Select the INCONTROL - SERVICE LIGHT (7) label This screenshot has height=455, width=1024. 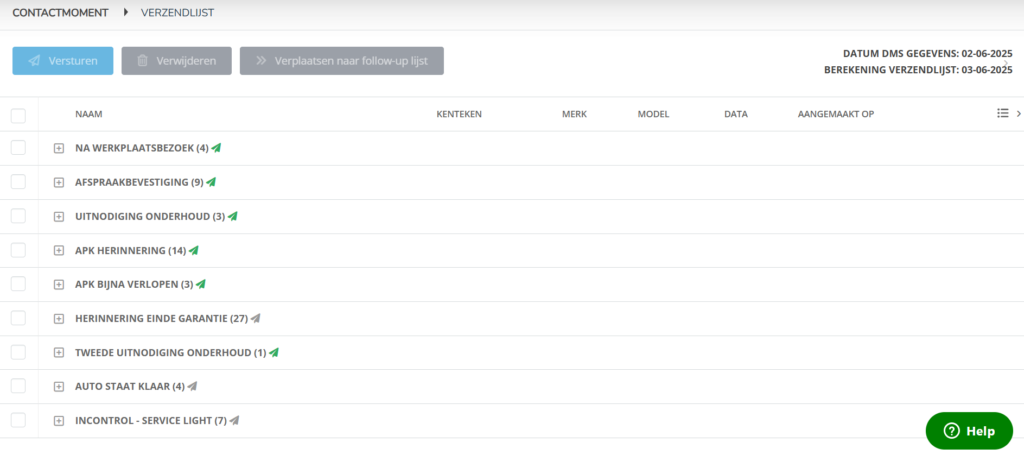pyautogui.click(x=151, y=420)
